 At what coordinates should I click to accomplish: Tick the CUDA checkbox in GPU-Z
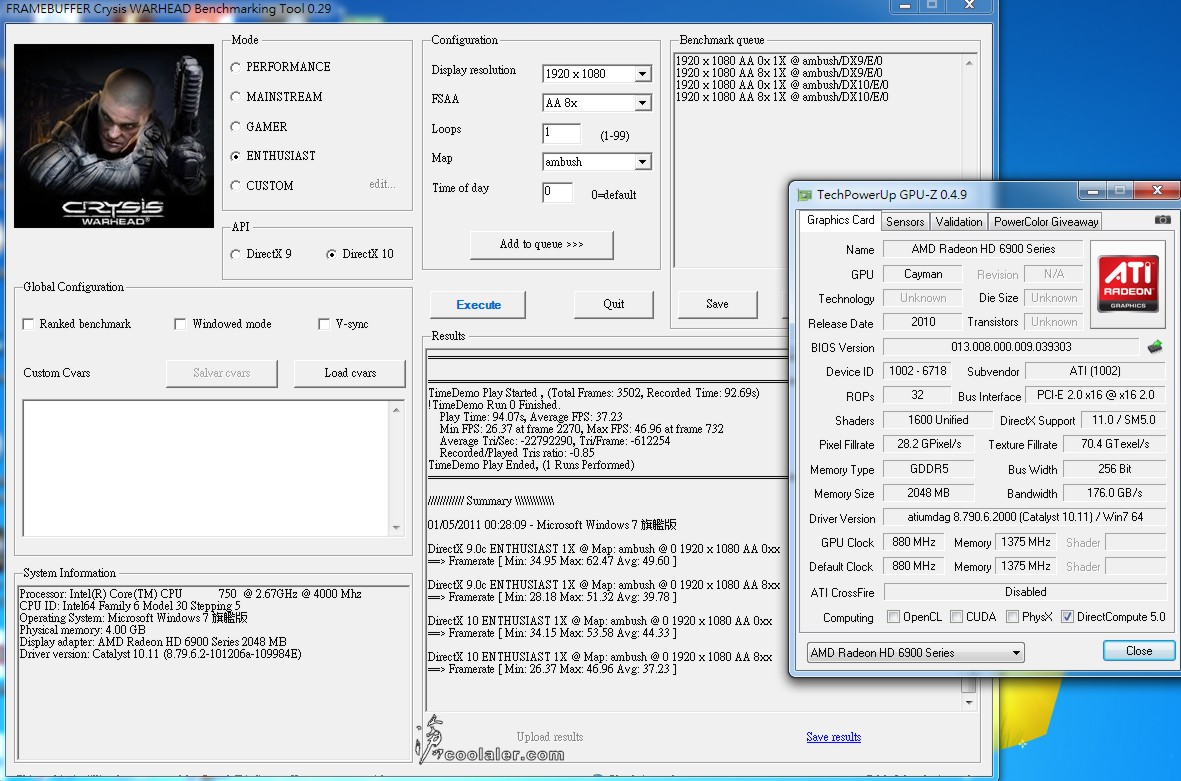click(x=957, y=617)
